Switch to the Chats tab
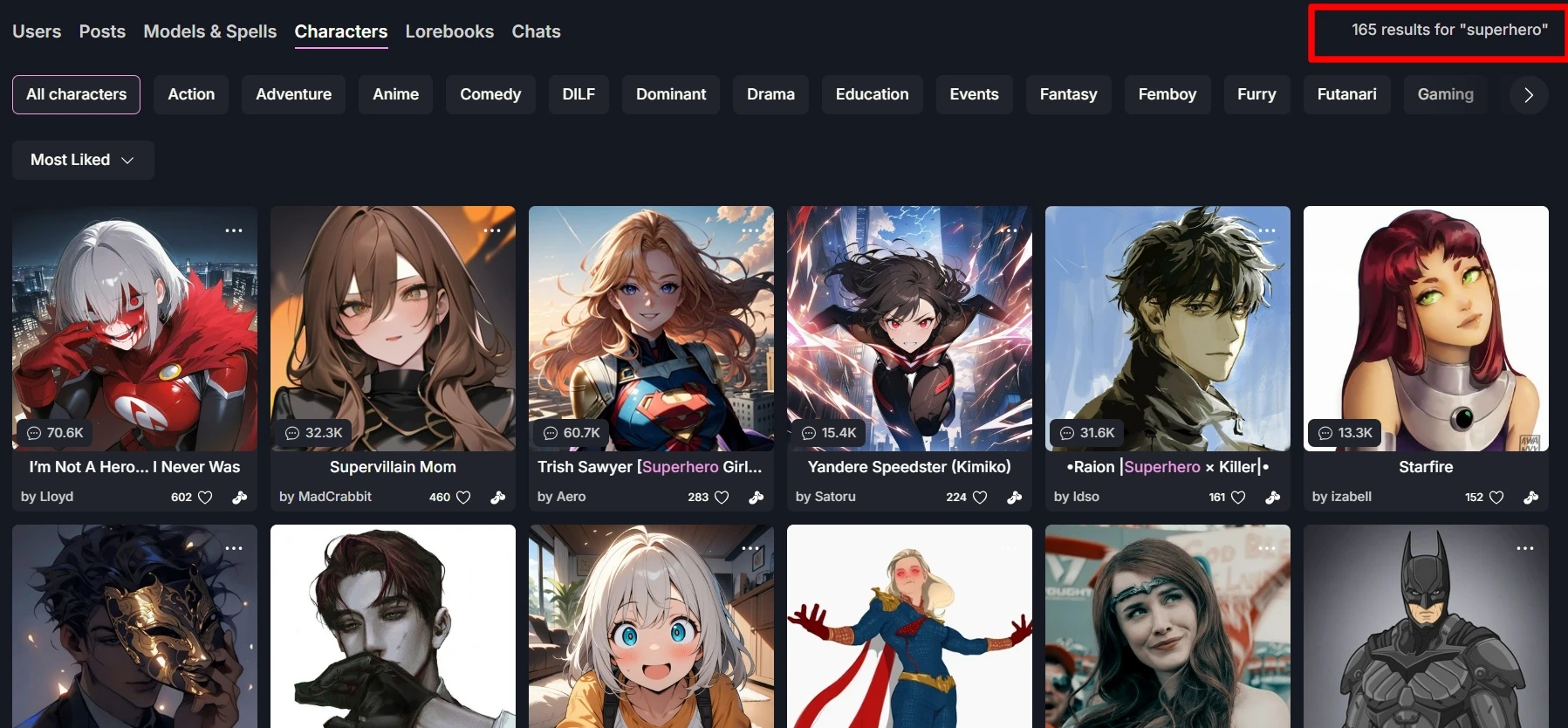 [536, 31]
